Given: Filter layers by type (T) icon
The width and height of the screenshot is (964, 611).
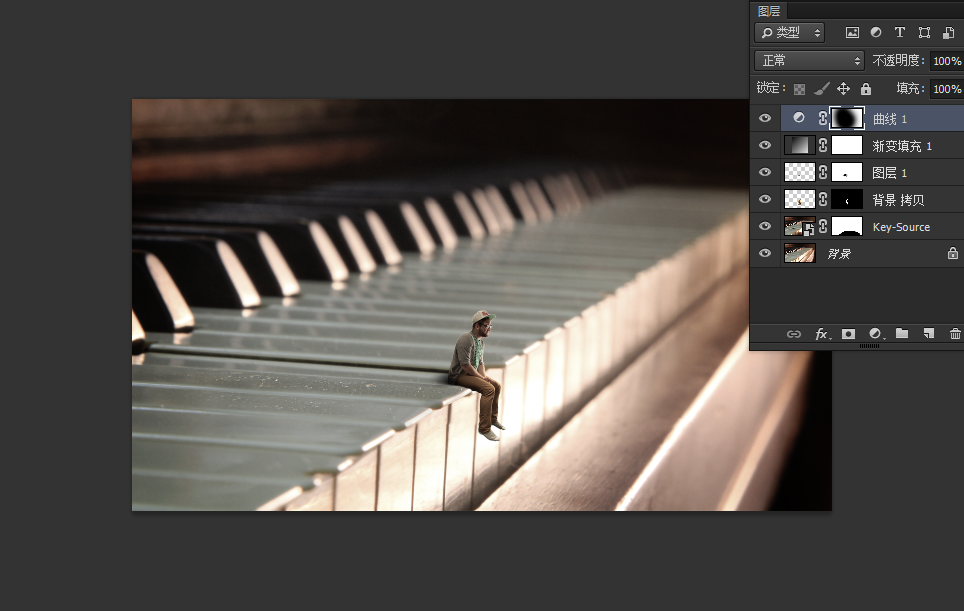Looking at the screenshot, I should coord(899,33).
